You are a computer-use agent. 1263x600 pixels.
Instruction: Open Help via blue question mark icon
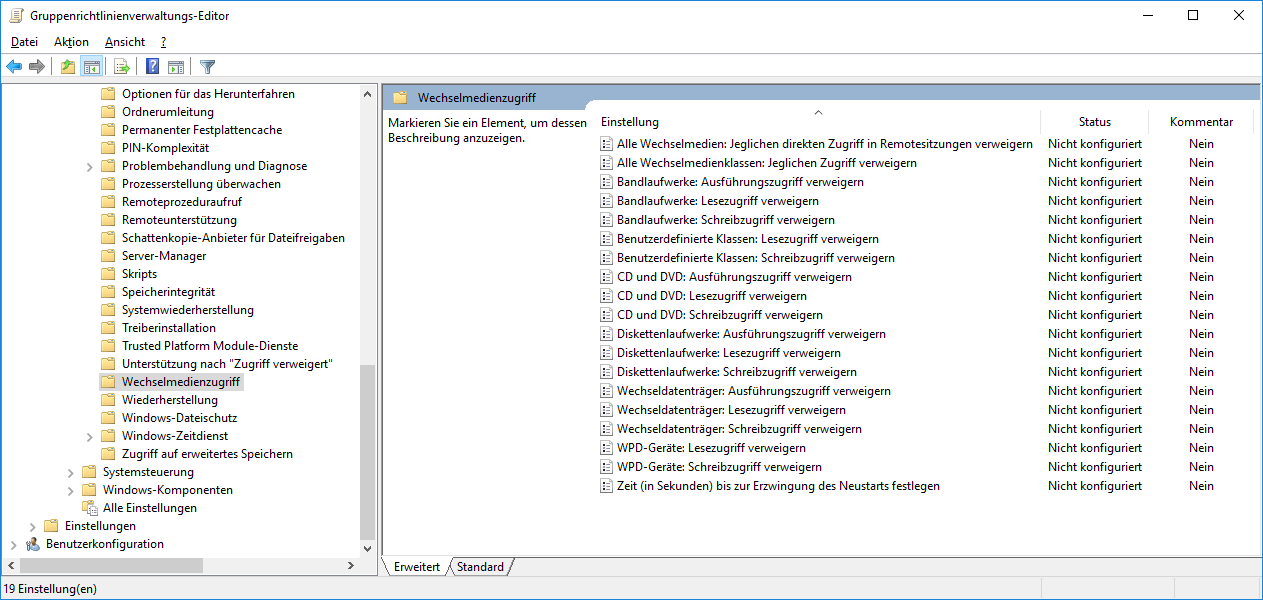tap(153, 67)
